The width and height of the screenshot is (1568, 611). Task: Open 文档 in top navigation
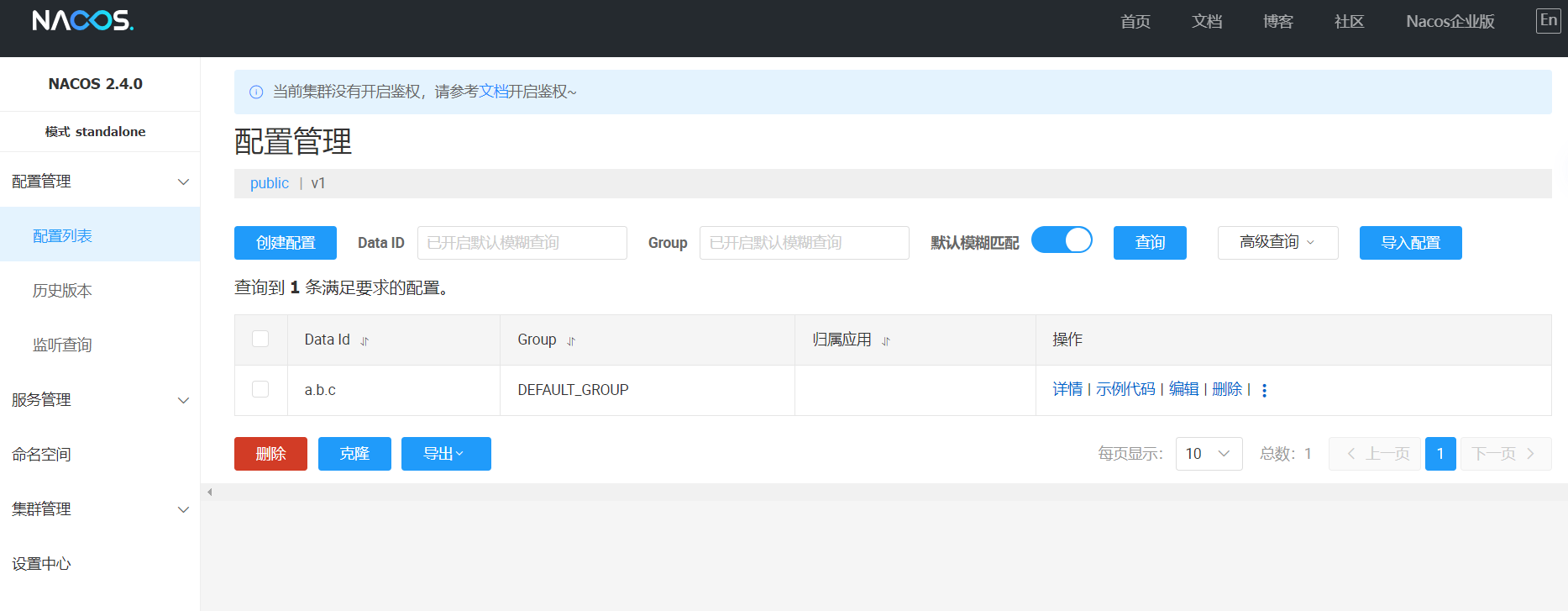point(1207,22)
